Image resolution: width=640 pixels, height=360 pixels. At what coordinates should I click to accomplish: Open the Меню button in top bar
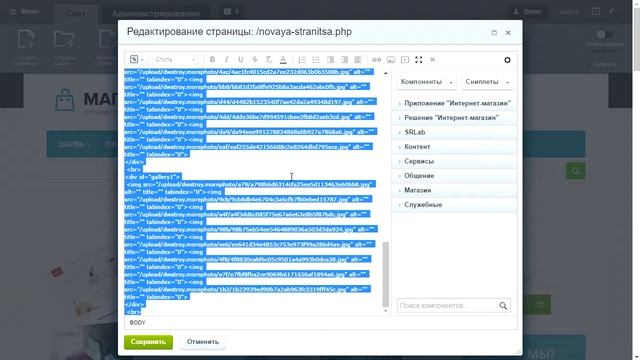[x=24, y=12]
